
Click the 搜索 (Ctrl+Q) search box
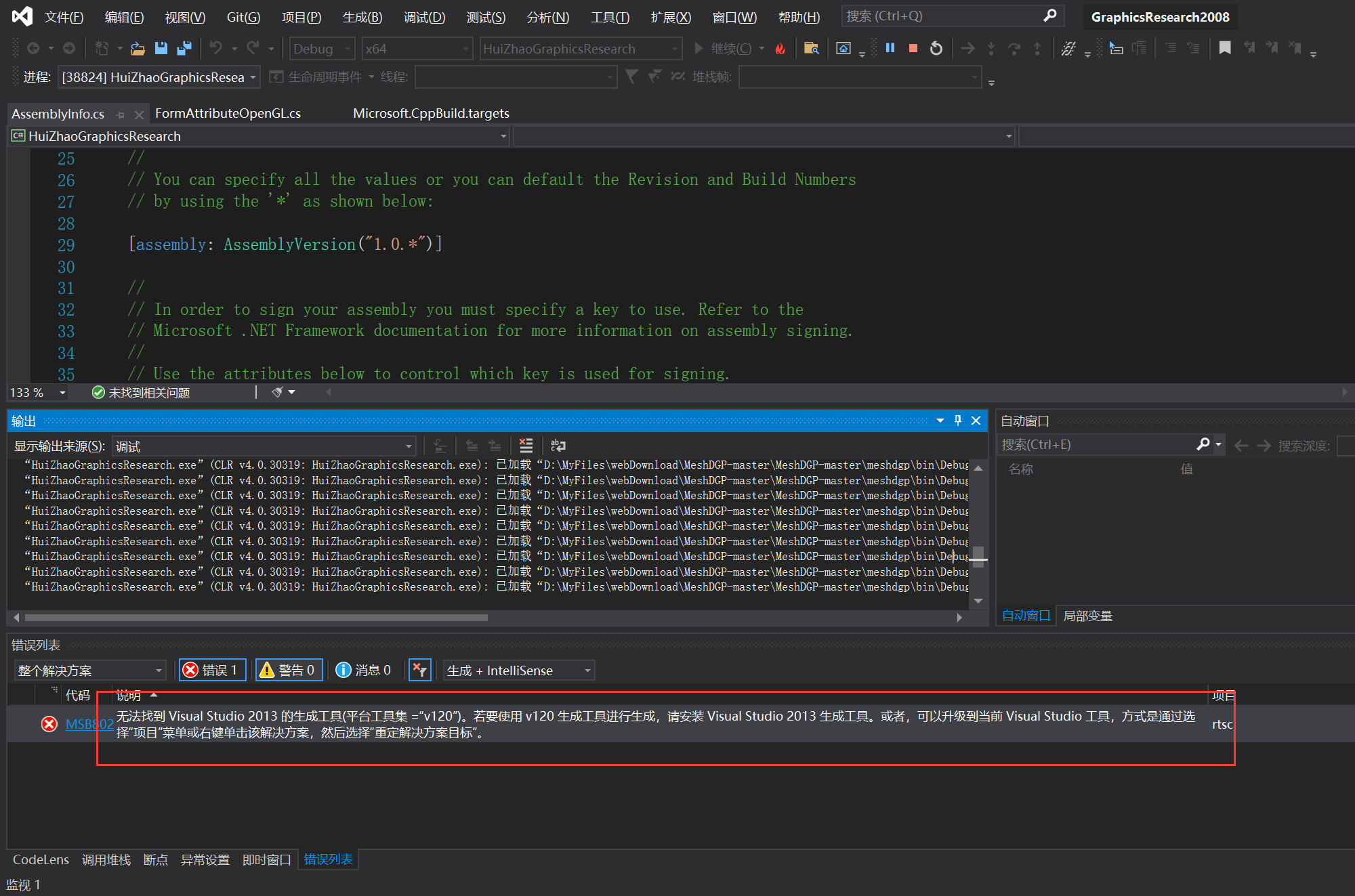click(x=942, y=16)
